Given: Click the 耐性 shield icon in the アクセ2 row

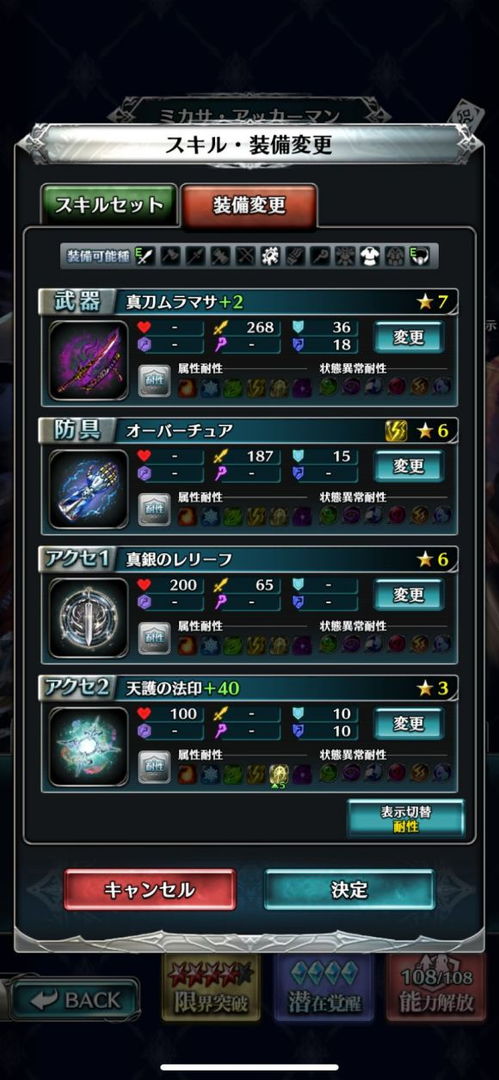Looking at the screenshot, I should pos(154,767).
